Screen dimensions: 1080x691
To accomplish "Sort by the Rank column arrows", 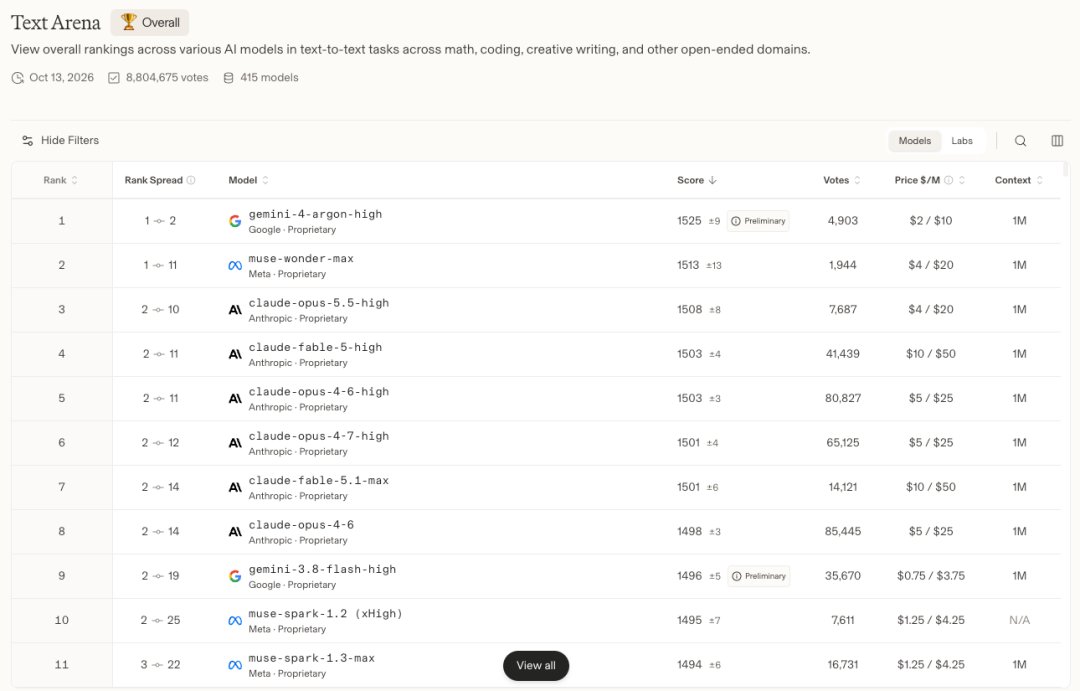I will click(74, 181).
